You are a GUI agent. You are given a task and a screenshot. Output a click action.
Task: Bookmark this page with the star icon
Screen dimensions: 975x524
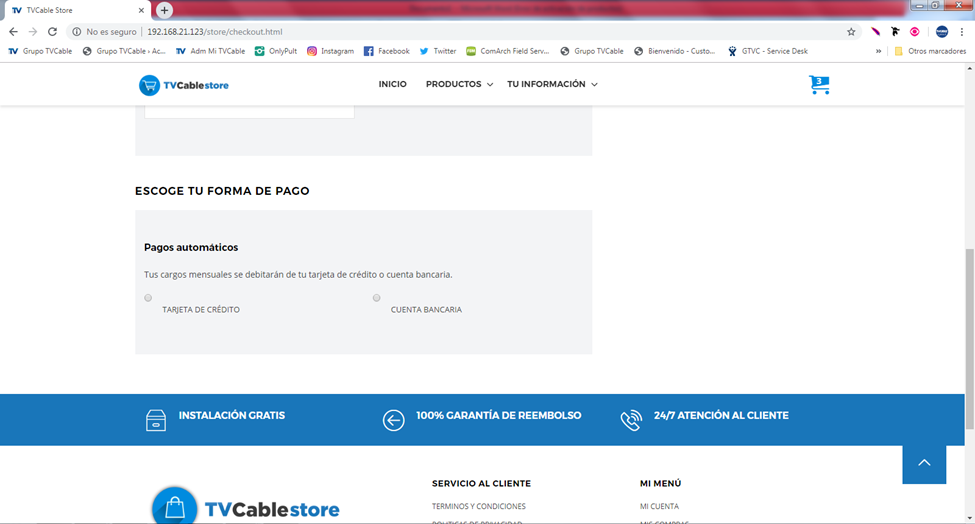[851, 32]
